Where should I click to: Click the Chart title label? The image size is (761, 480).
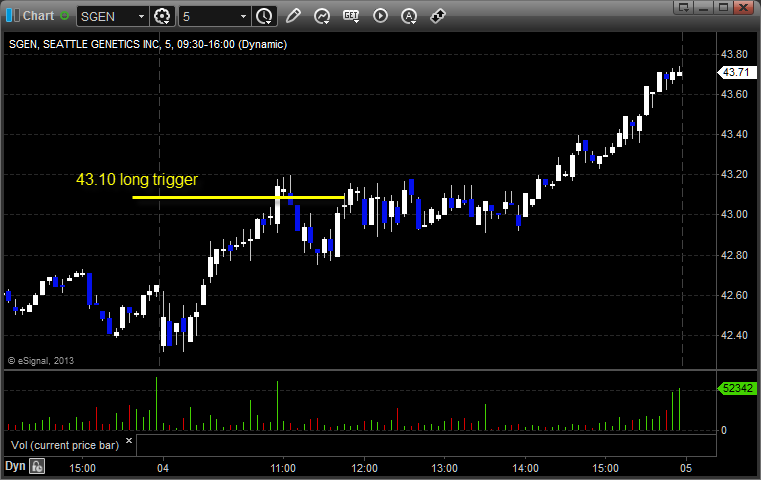coord(38,16)
